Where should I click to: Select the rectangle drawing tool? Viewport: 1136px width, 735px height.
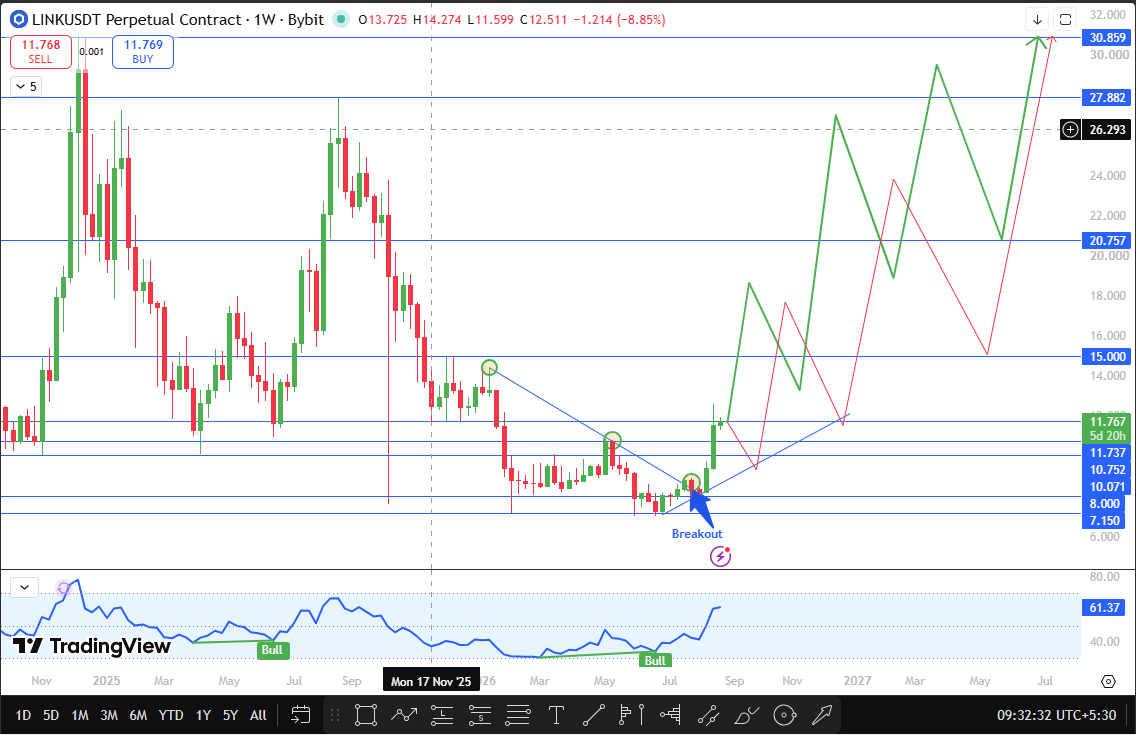366,715
